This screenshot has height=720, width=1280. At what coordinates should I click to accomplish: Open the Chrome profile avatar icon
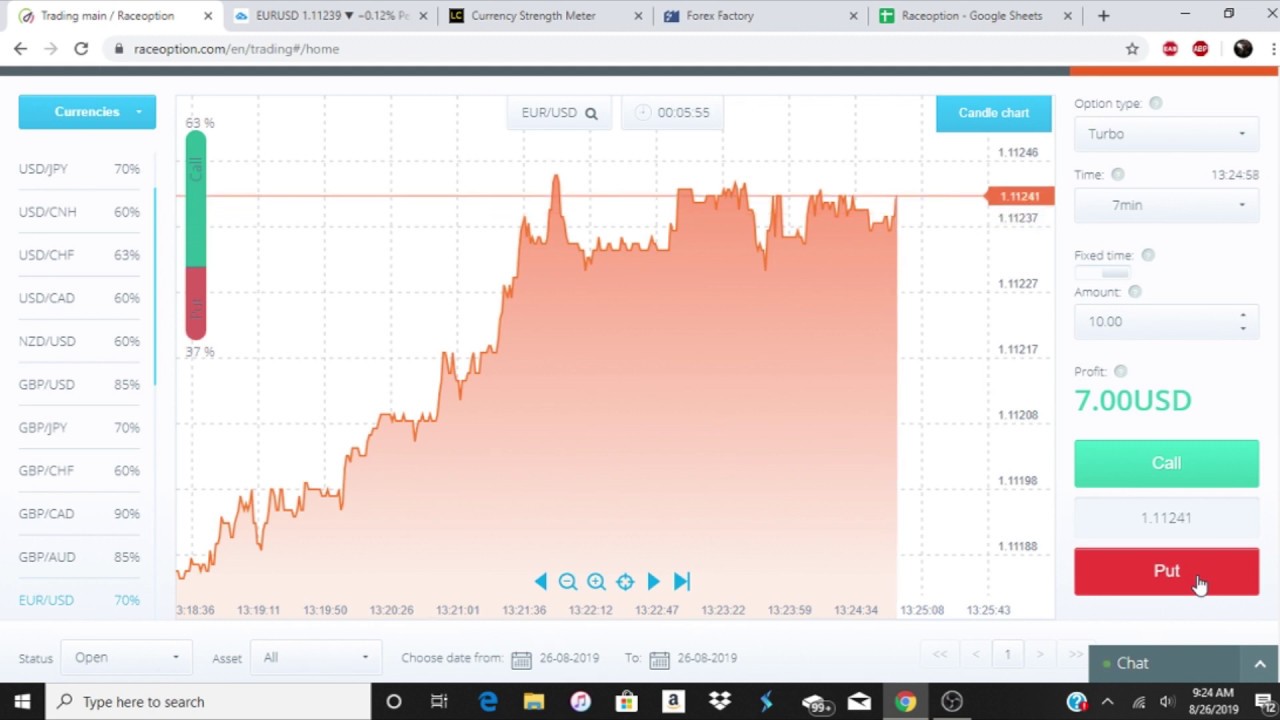1243,48
